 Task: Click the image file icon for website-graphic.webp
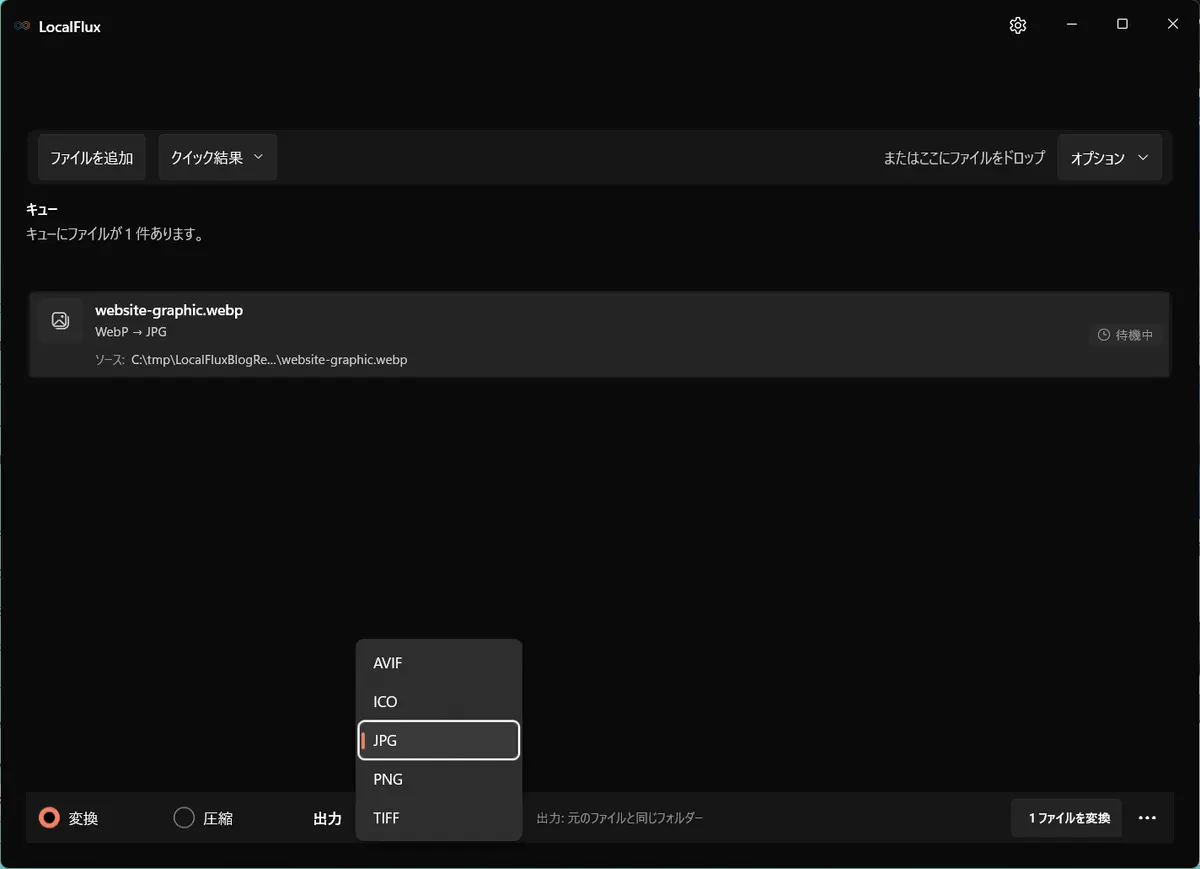click(x=60, y=320)
